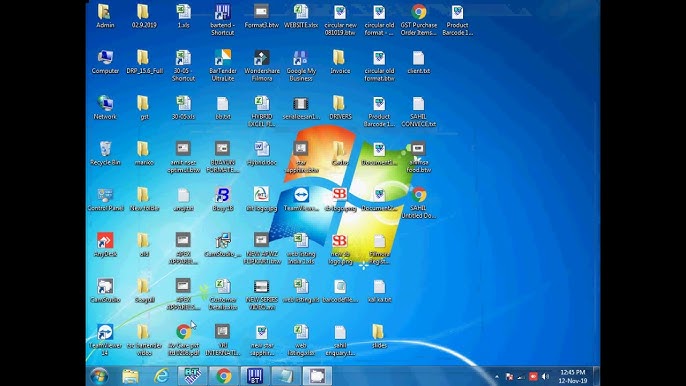
Task: Select the CamStudio desktop shortcut
Action: [x=105, y=291]
